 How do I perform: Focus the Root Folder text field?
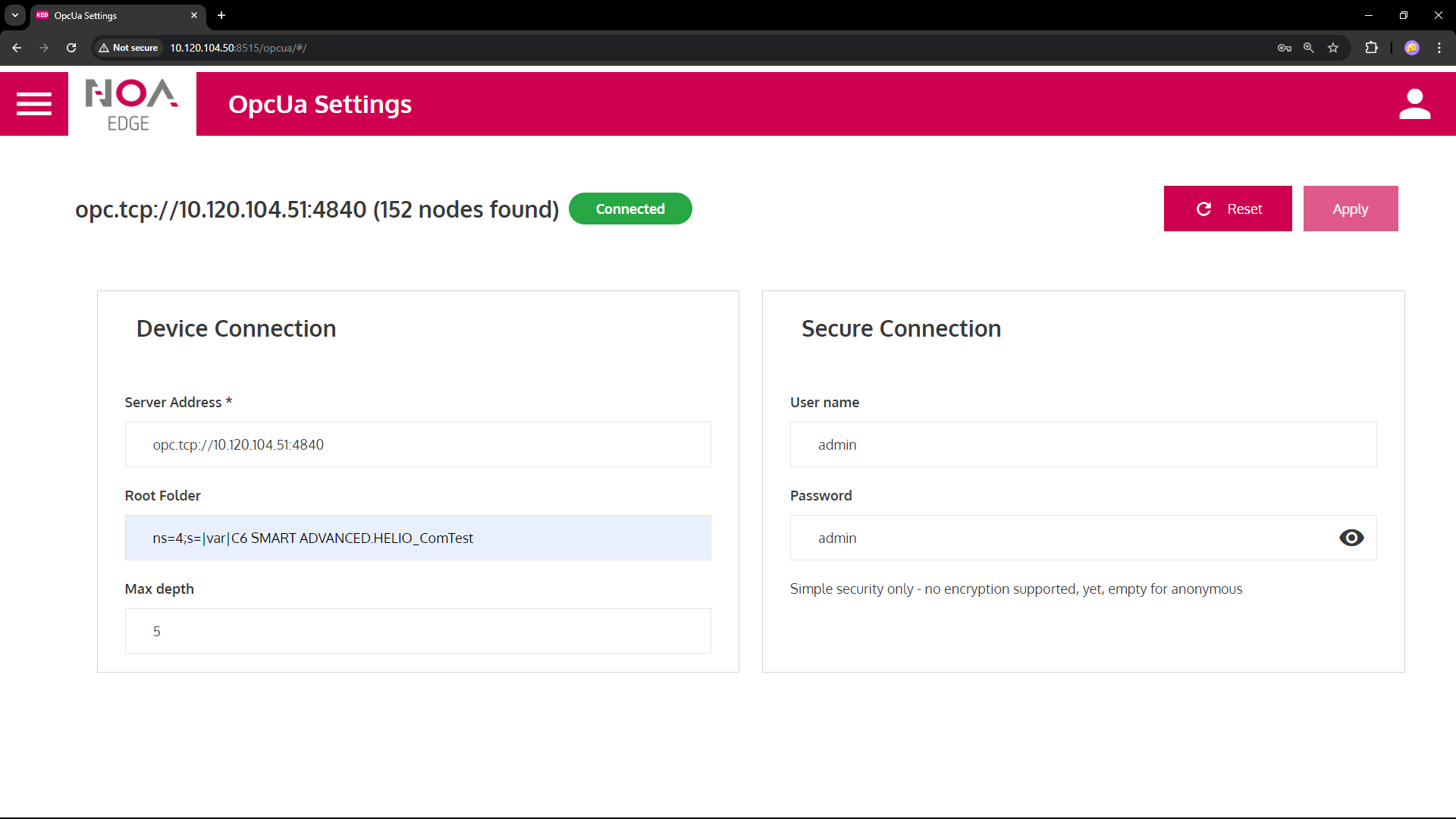point(418,538)
